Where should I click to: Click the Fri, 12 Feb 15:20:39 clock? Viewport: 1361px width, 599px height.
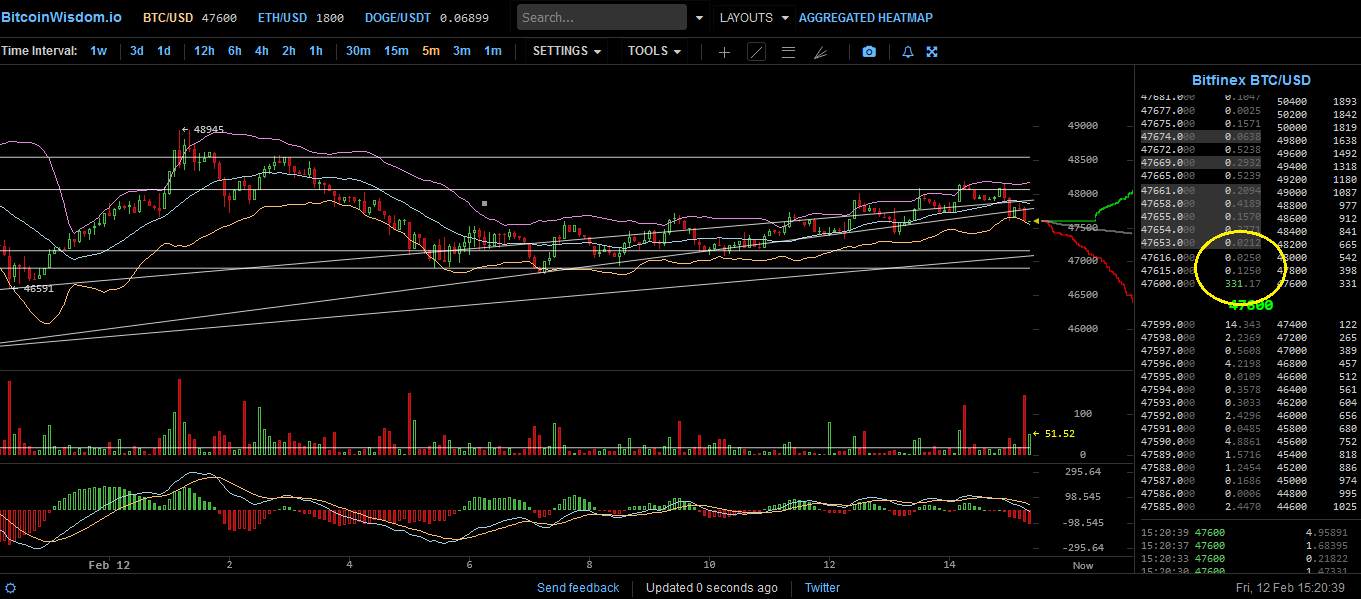pyautogui.click(x=1292, y=588)
